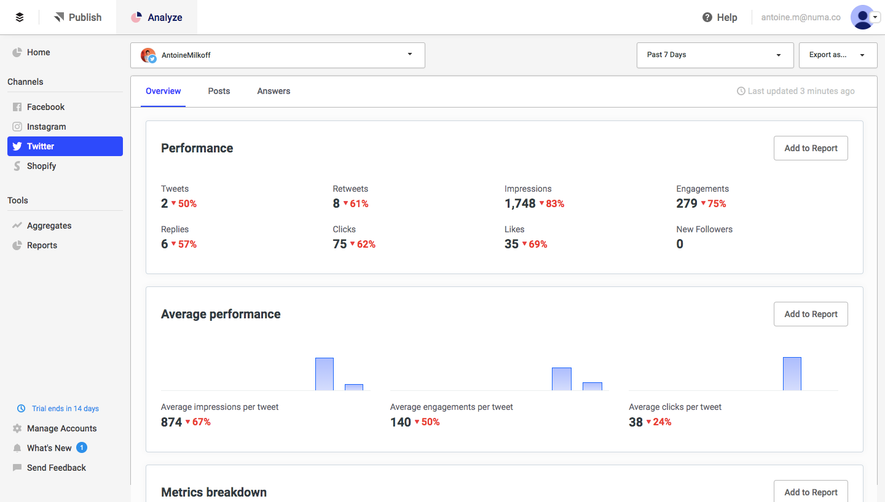Click the average clicks per tweet bar
This screenshot has width=885, height=502.
click(792, 374)
